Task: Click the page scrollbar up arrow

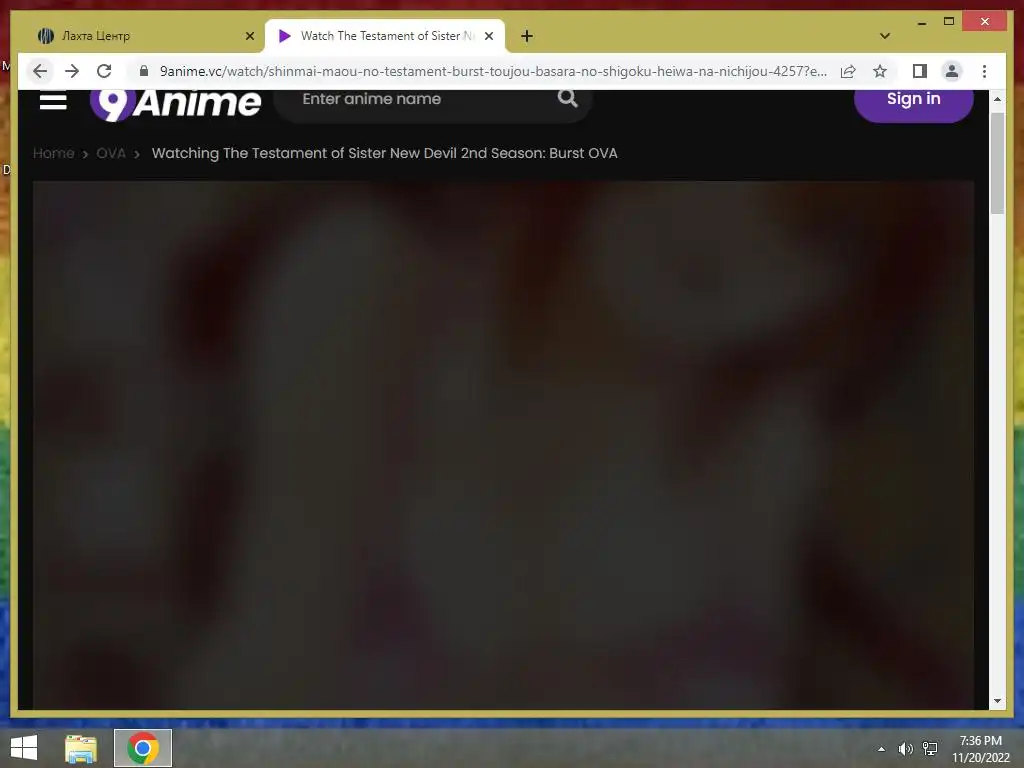Action: pyautogui.click(x=997, y=99)
